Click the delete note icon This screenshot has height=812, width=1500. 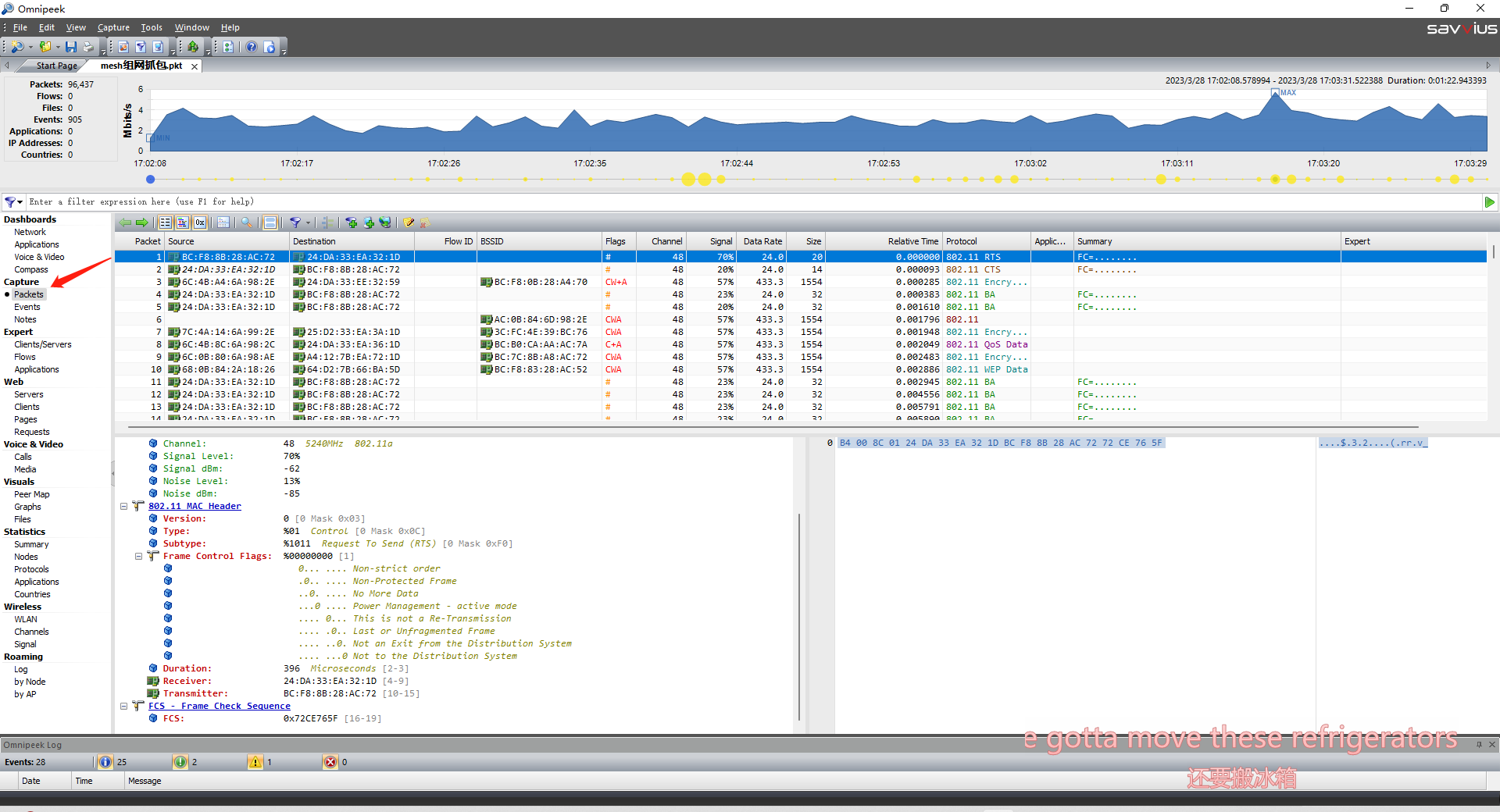[x=425, y=223]
